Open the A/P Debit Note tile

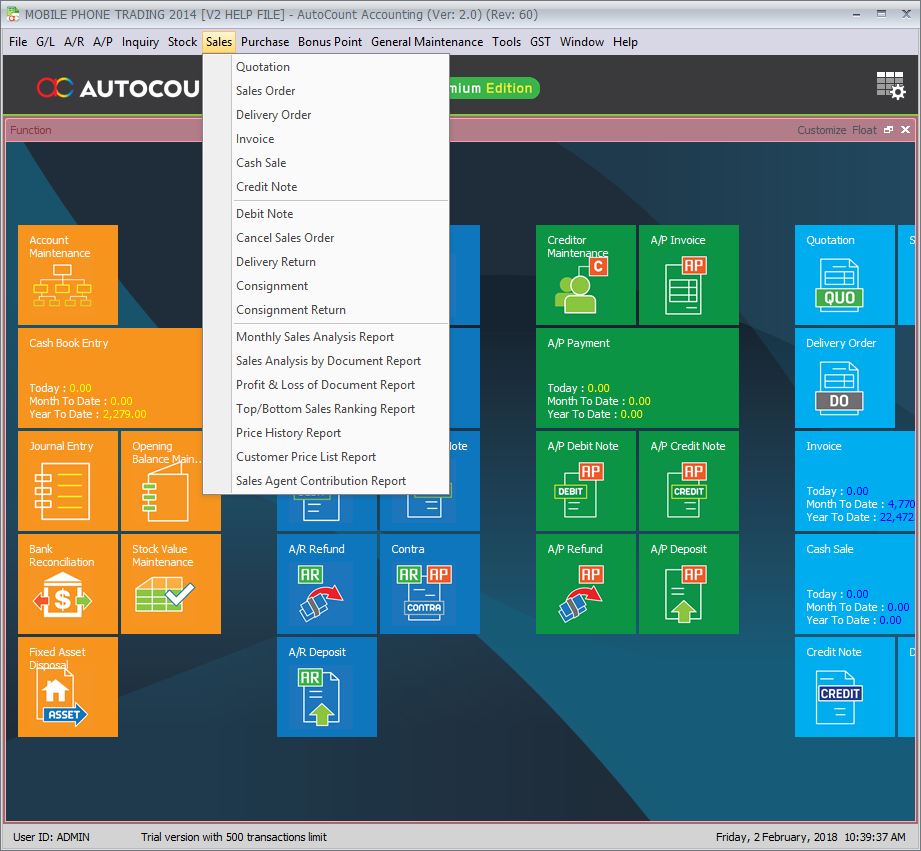point(585,481)
